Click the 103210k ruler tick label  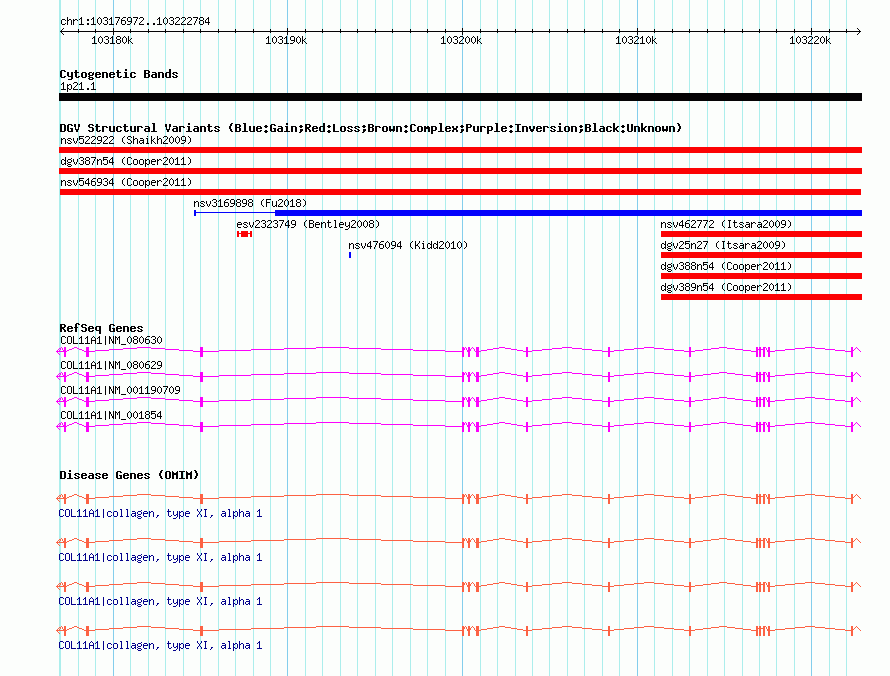(x=636, y=40)
